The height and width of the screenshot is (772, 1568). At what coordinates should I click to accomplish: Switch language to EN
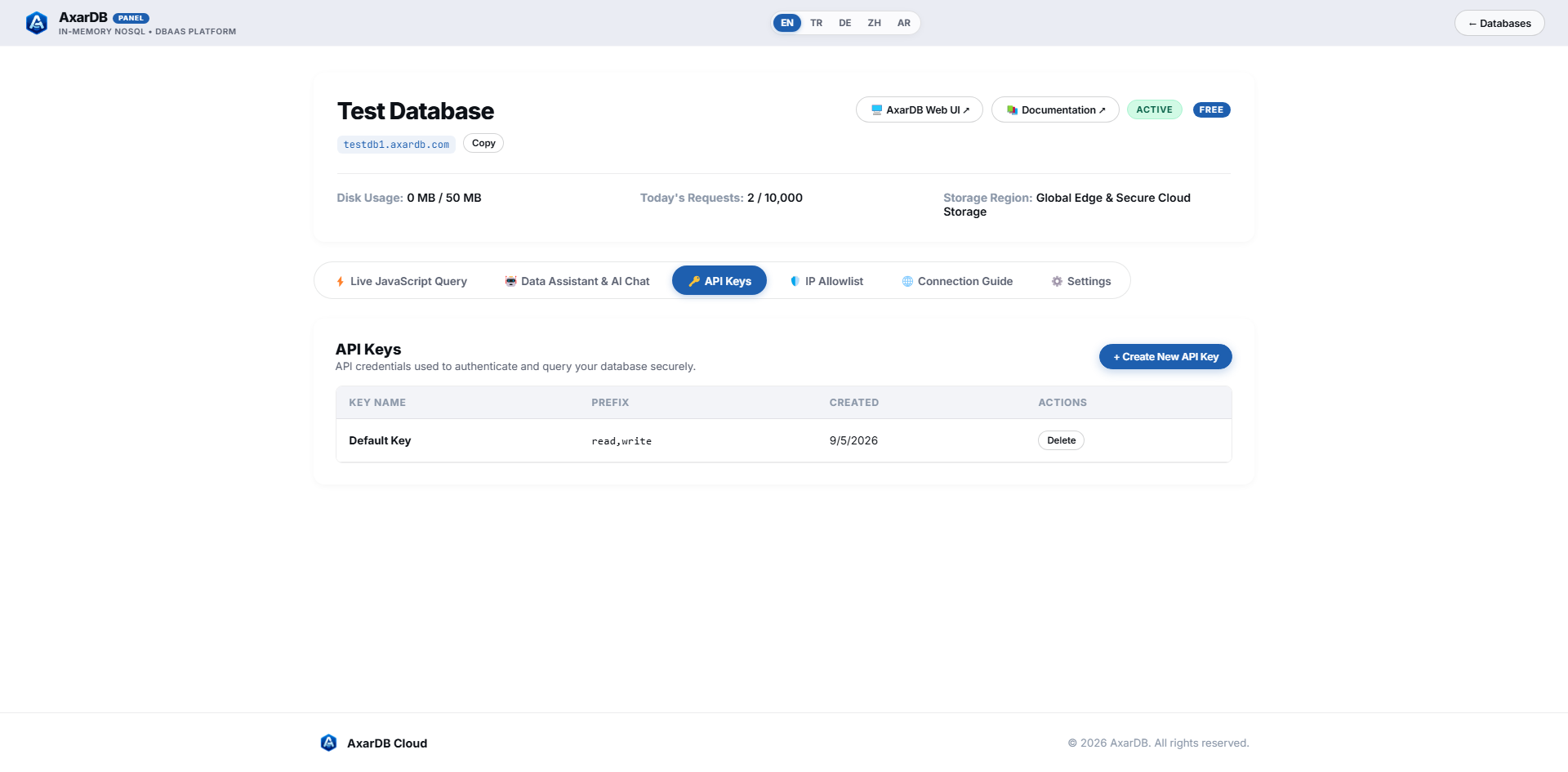pyautogui.click(x=787, y=23)
